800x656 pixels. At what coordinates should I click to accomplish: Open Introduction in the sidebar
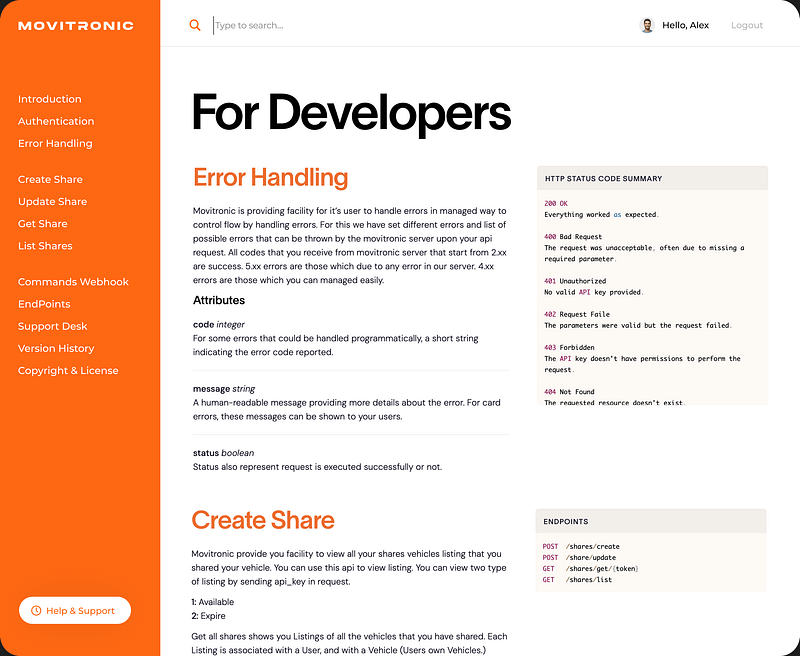coord(50,99)
